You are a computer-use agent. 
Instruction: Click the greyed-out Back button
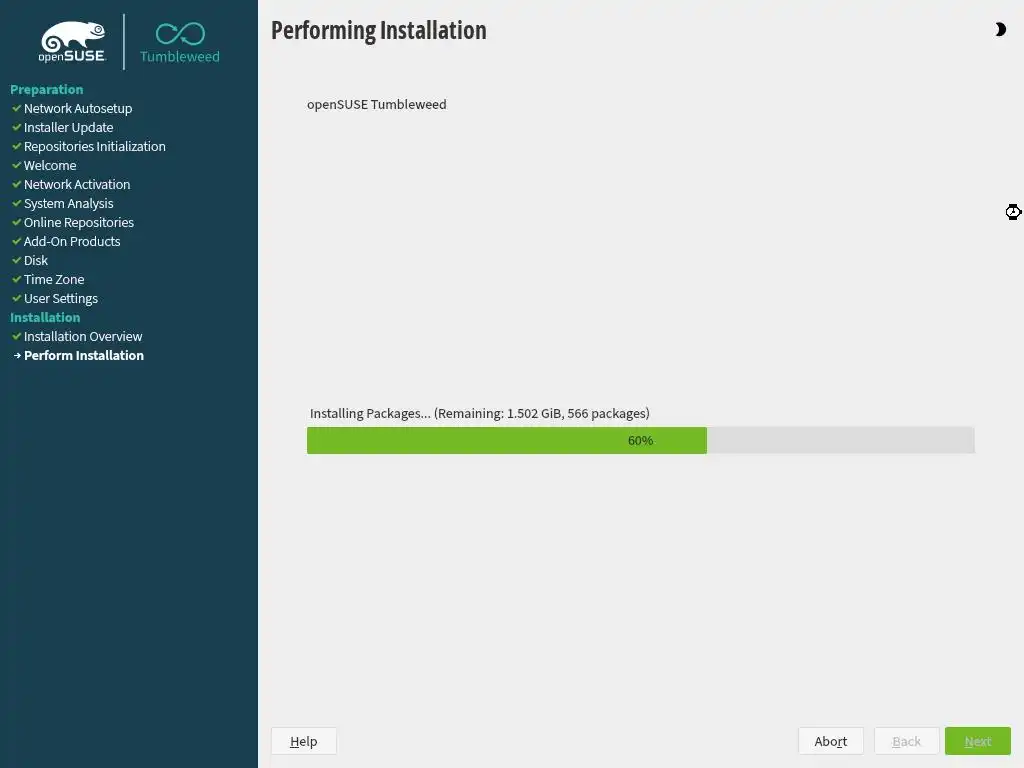coord(906,741)
